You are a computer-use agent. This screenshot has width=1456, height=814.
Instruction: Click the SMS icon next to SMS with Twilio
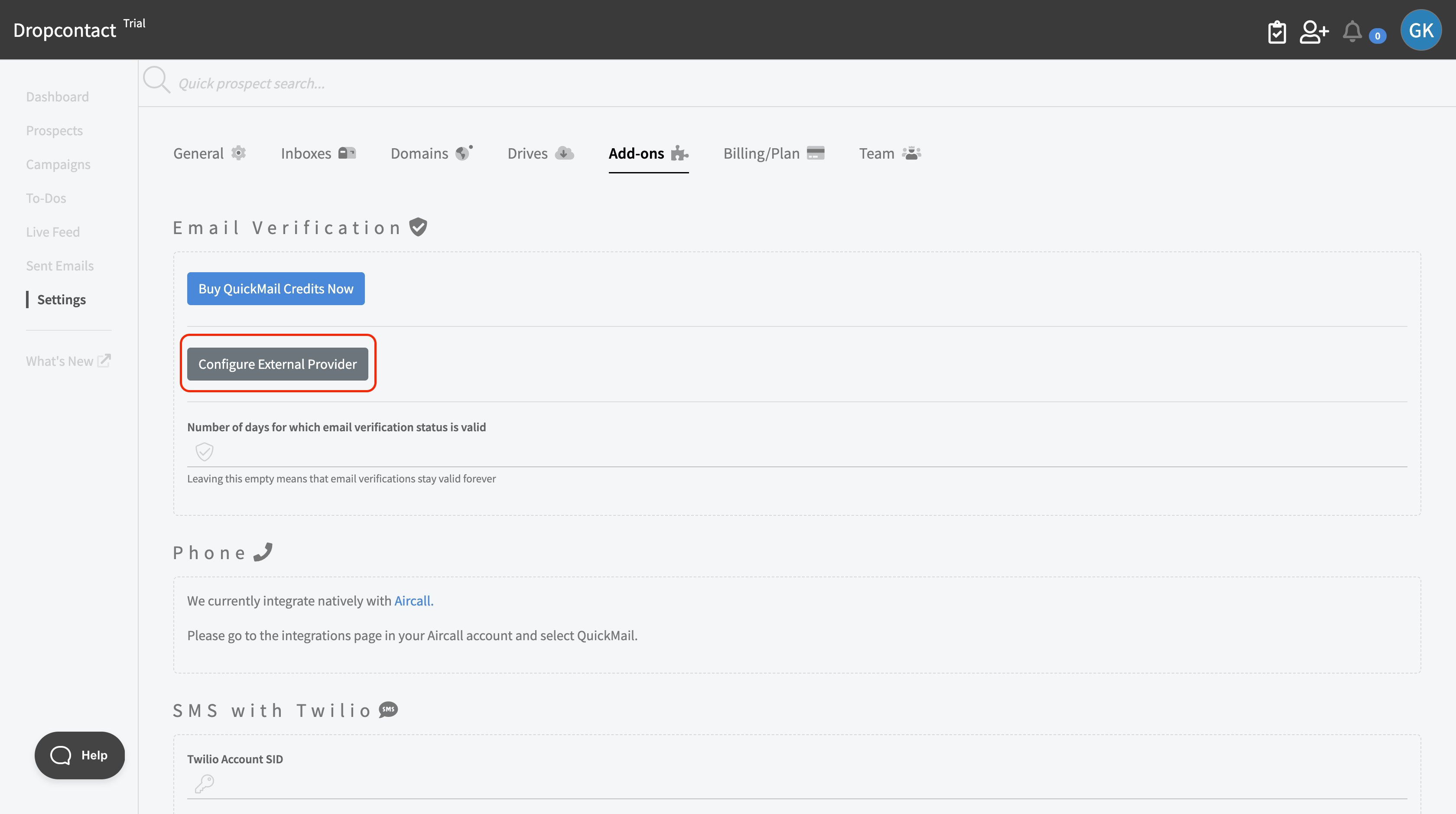pos(388,710)
